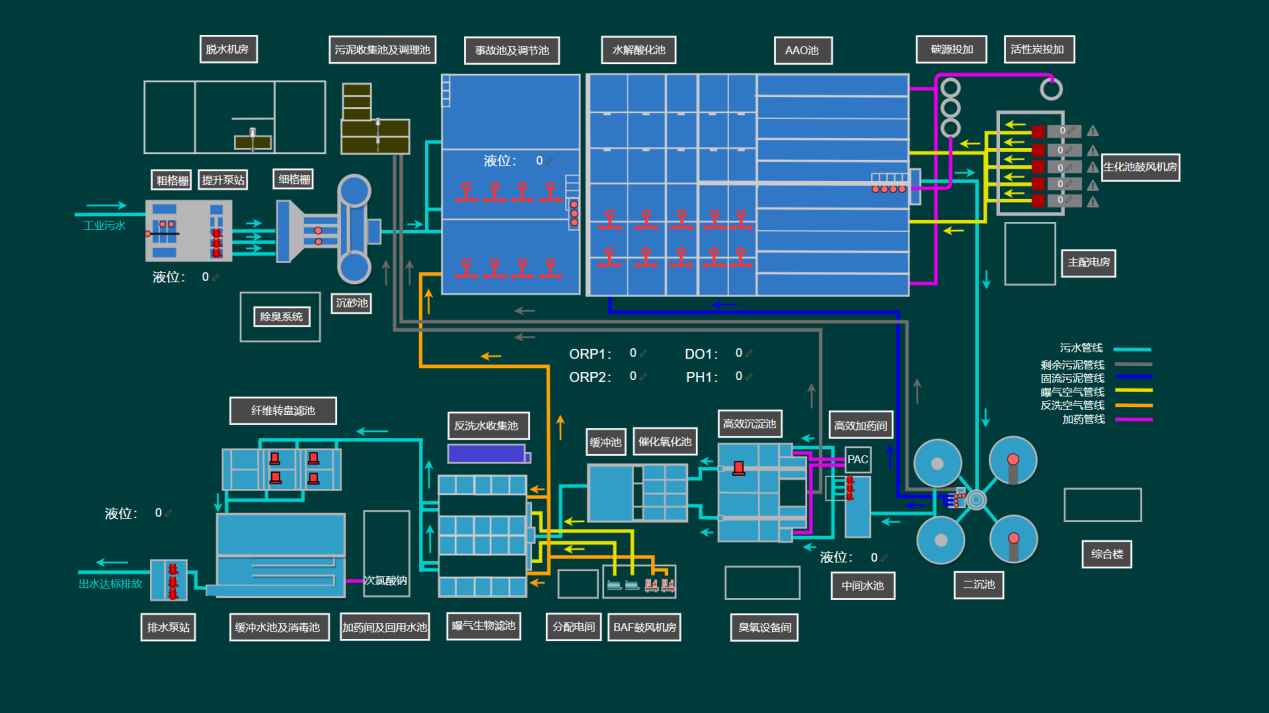
Task: Click the 活性炭投加 button
Action: point(1038,49)
